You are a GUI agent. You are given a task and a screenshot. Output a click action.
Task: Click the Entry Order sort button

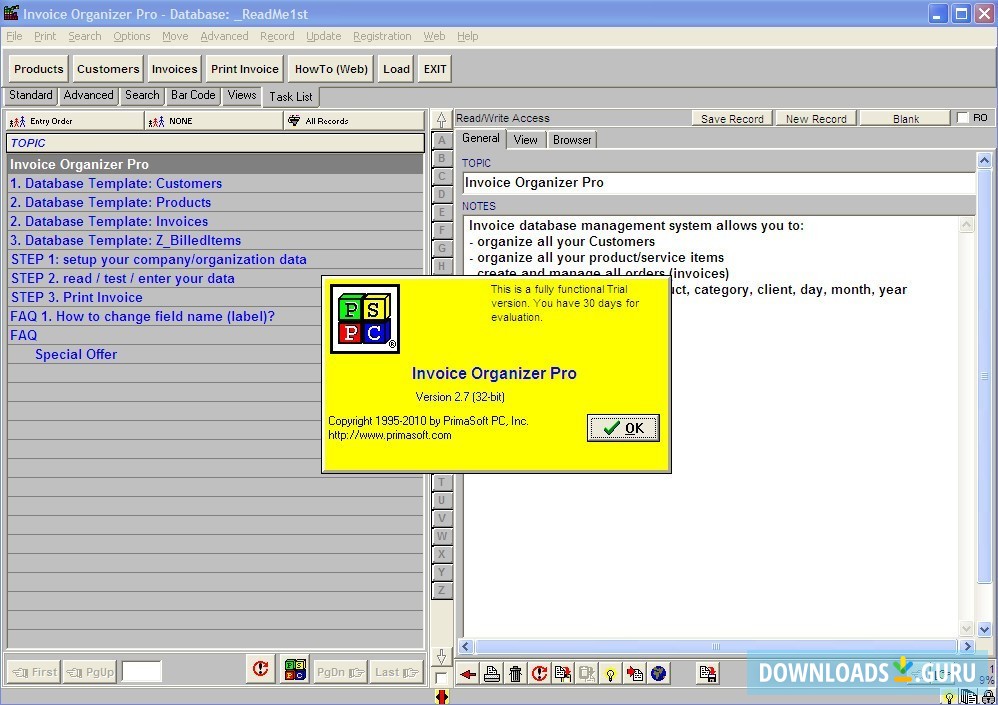pyautogui.click(x=75, y=121)
